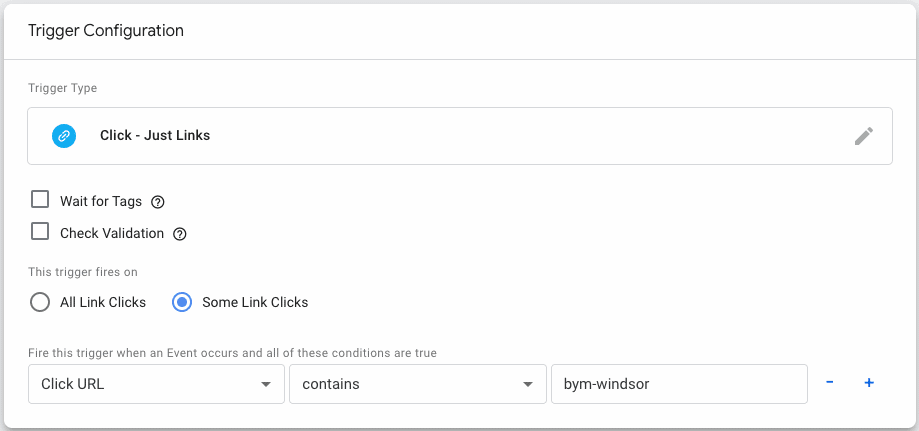919x431 pixels.
Task: Click the arrow on the contains dropdown
Action: pos(527,384)
